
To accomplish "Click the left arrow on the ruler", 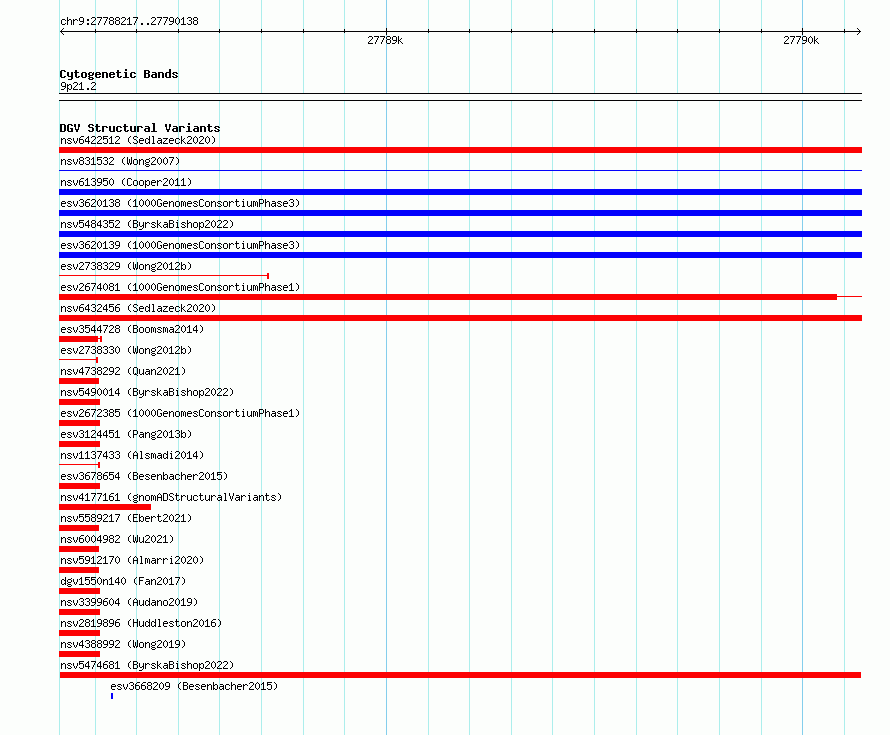I will (x=62, y=32).
